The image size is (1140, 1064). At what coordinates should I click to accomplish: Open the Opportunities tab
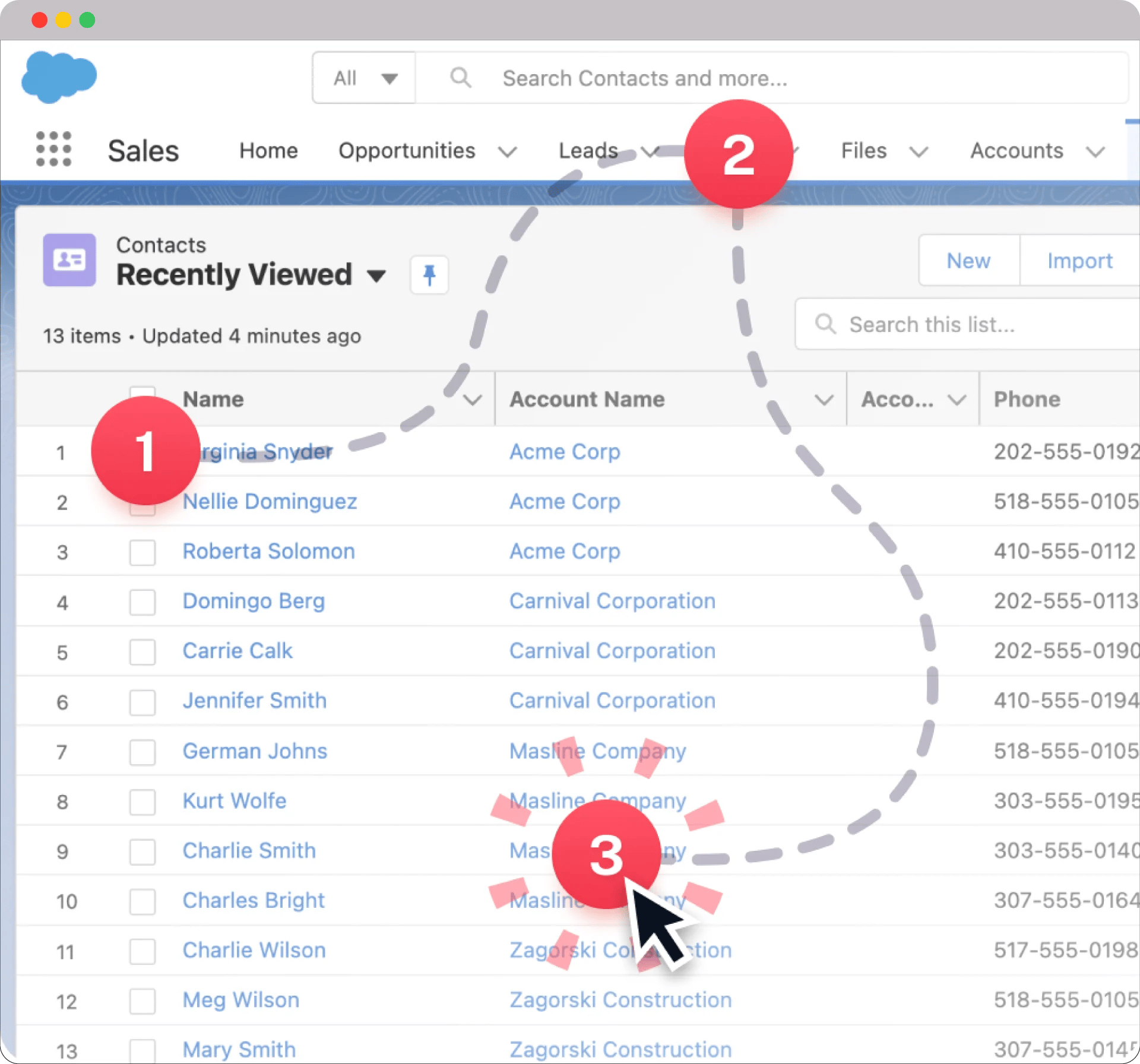click(x=407, y=151)
